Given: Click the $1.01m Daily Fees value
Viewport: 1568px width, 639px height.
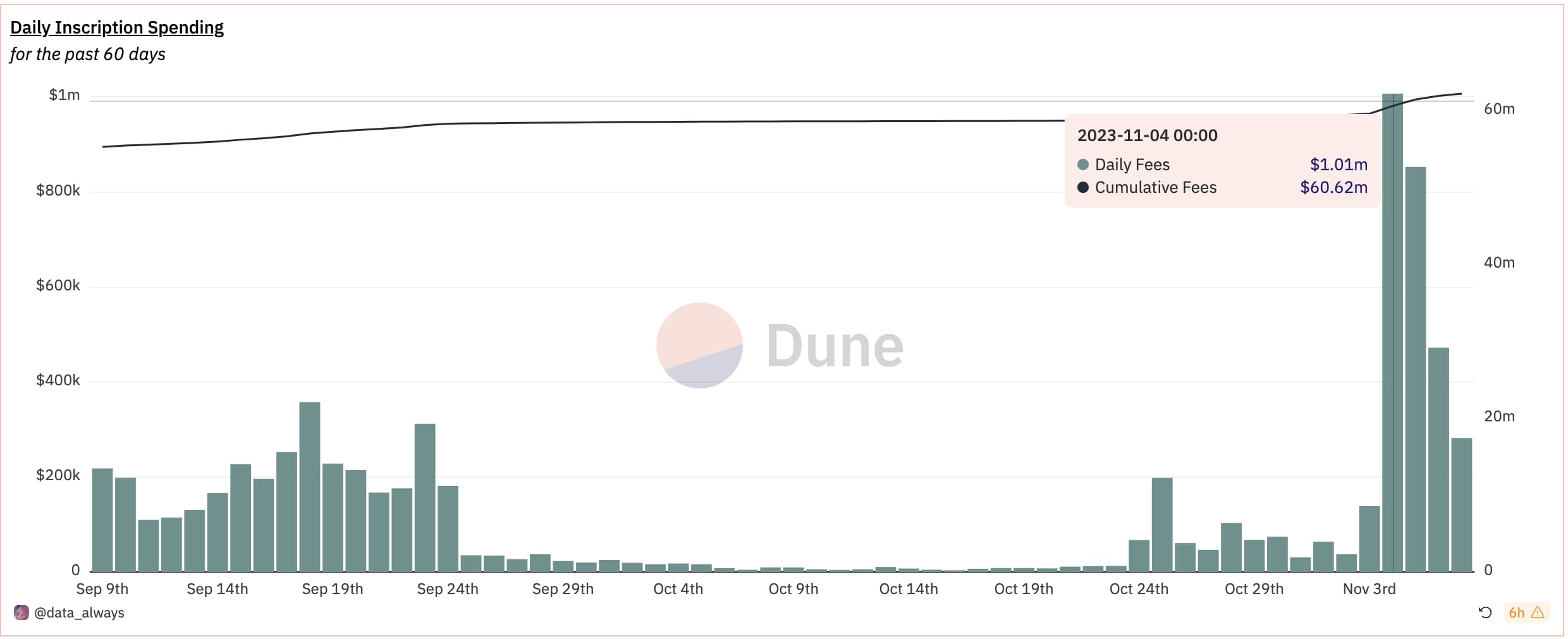Looking at the screenshot, I should point(1338,164).
